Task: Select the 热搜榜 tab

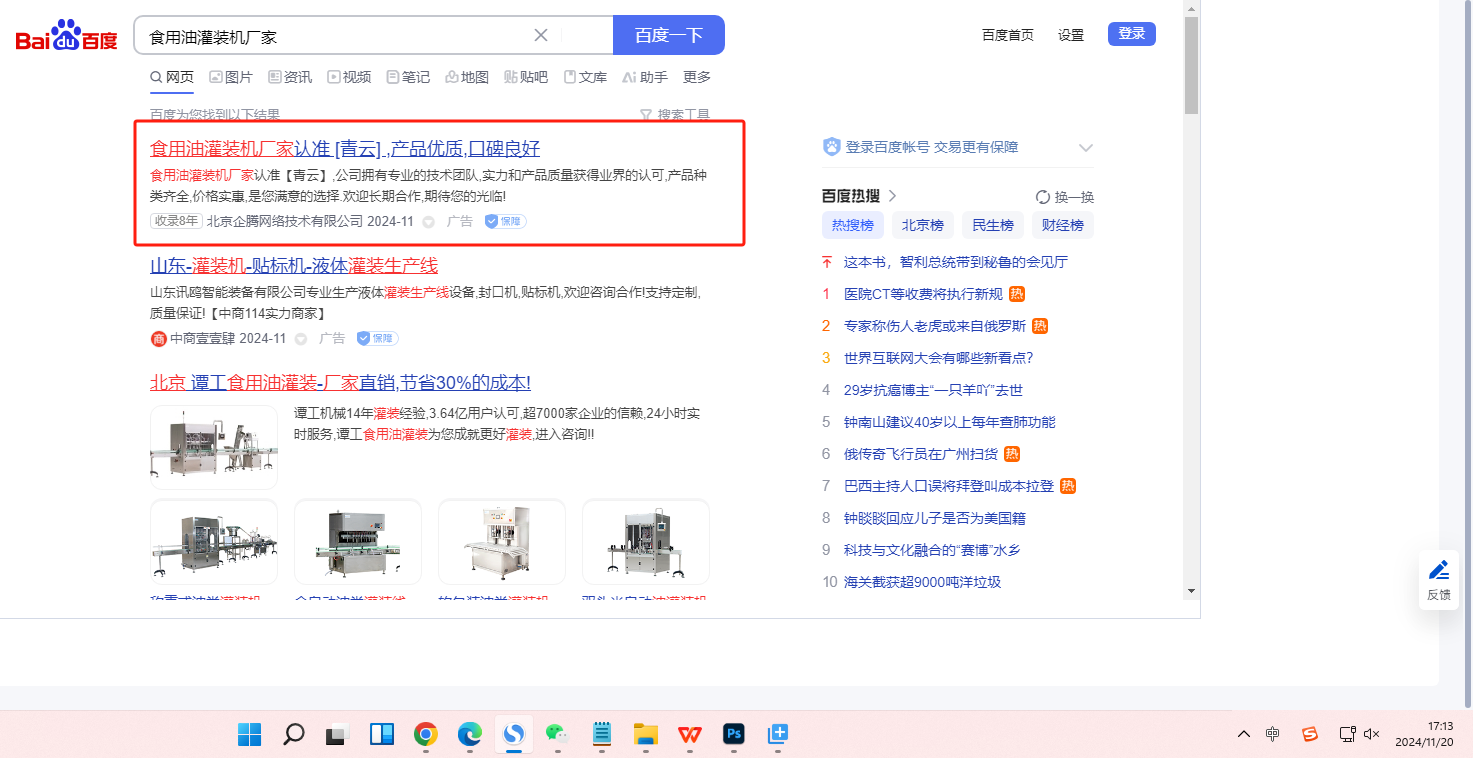Action: coord(853,225)
